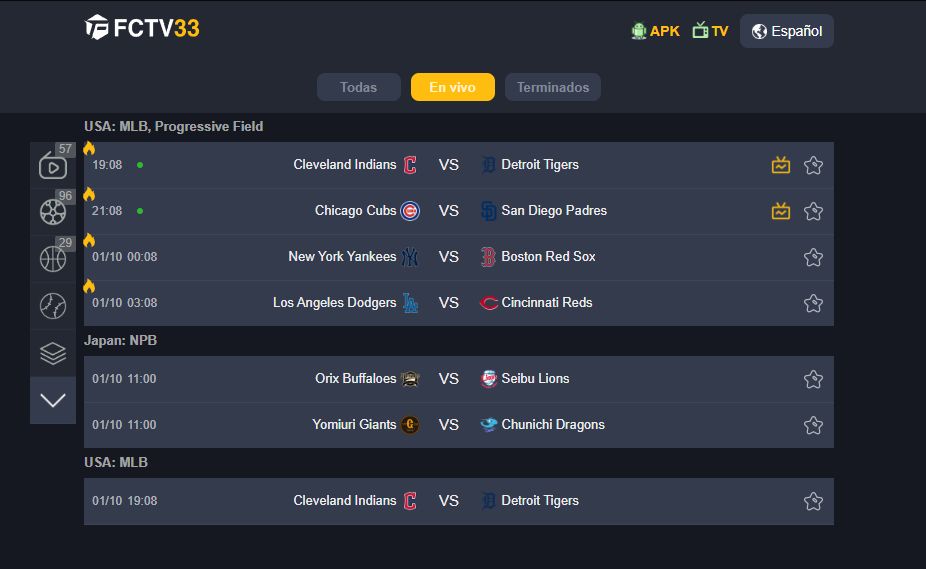Favorite the Cleveland Indians vs Detroit Tigers live match
The image size is (926, 569).
[813, 165]
